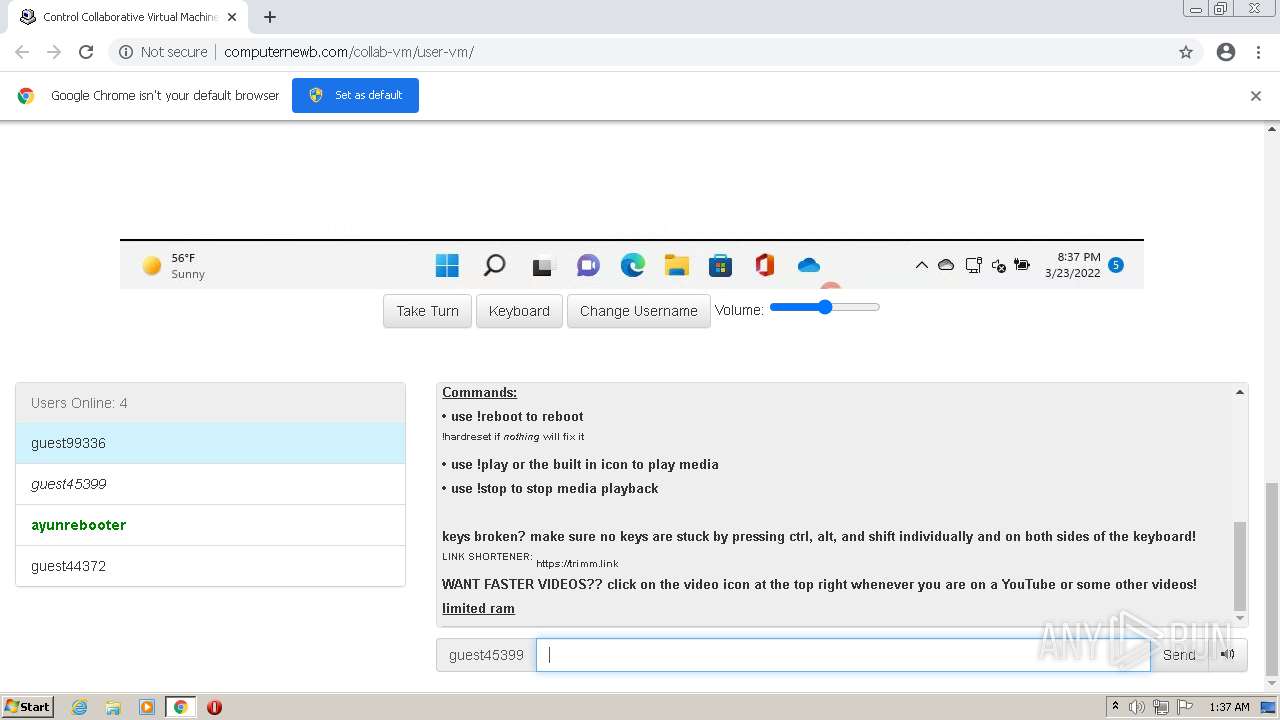Adjust the Volume slider
This screenshot has height=720, width=1280.
click(x=825, y=307)
